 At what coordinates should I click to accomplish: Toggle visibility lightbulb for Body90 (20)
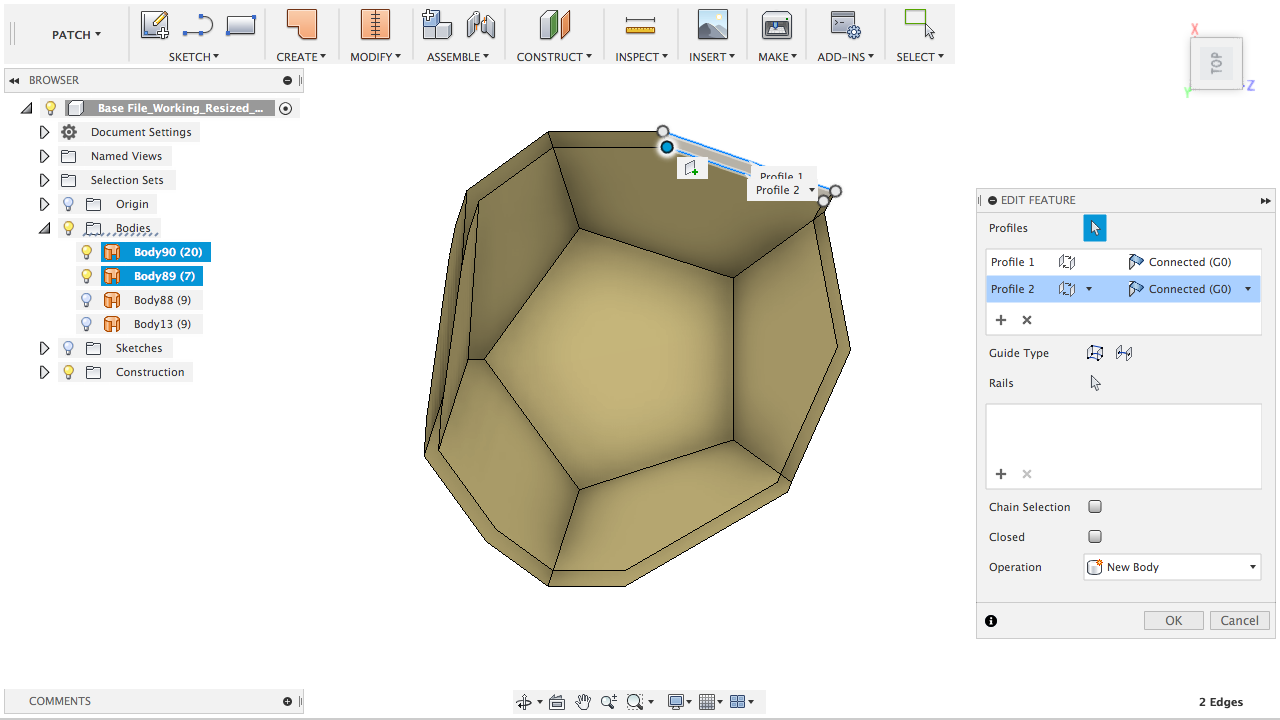(87, 252)
